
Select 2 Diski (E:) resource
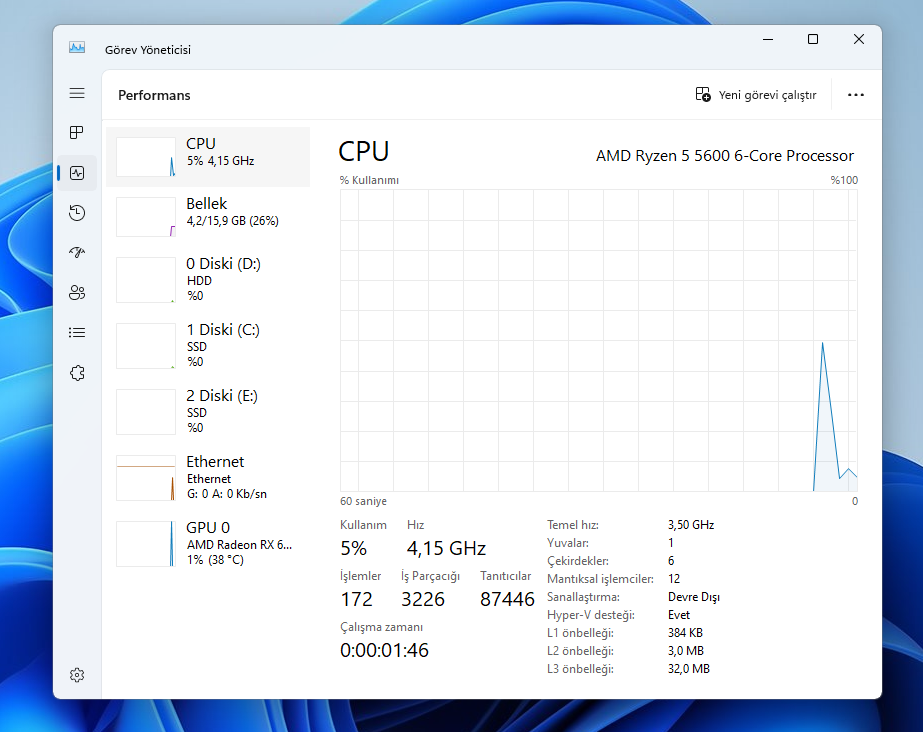208,411
